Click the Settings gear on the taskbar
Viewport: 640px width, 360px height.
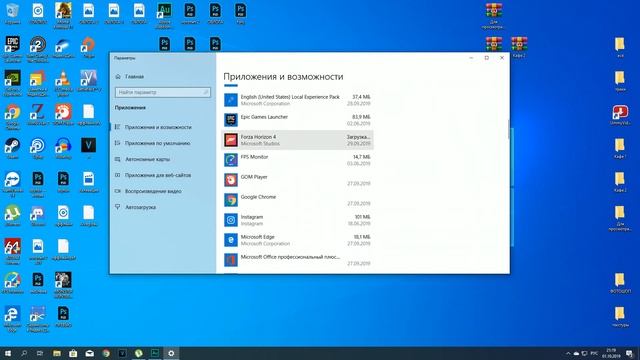[171, 353]
